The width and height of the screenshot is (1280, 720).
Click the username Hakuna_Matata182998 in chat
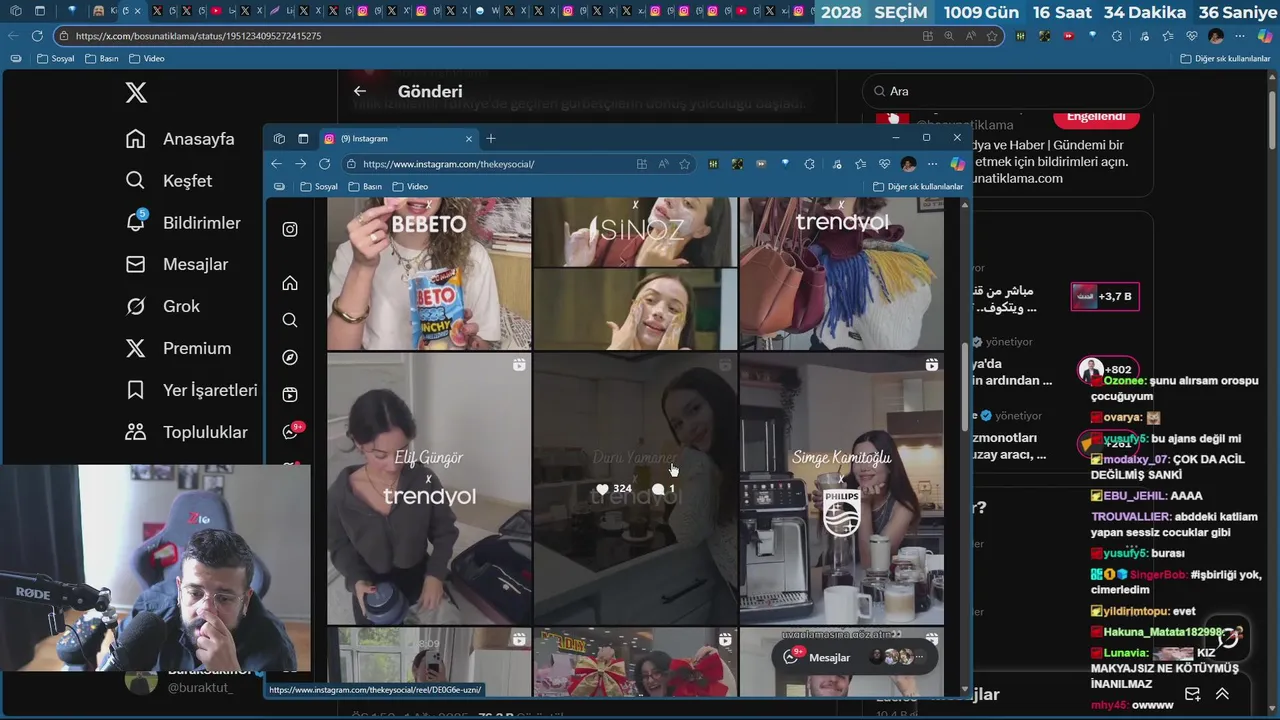coord(1163,632)
